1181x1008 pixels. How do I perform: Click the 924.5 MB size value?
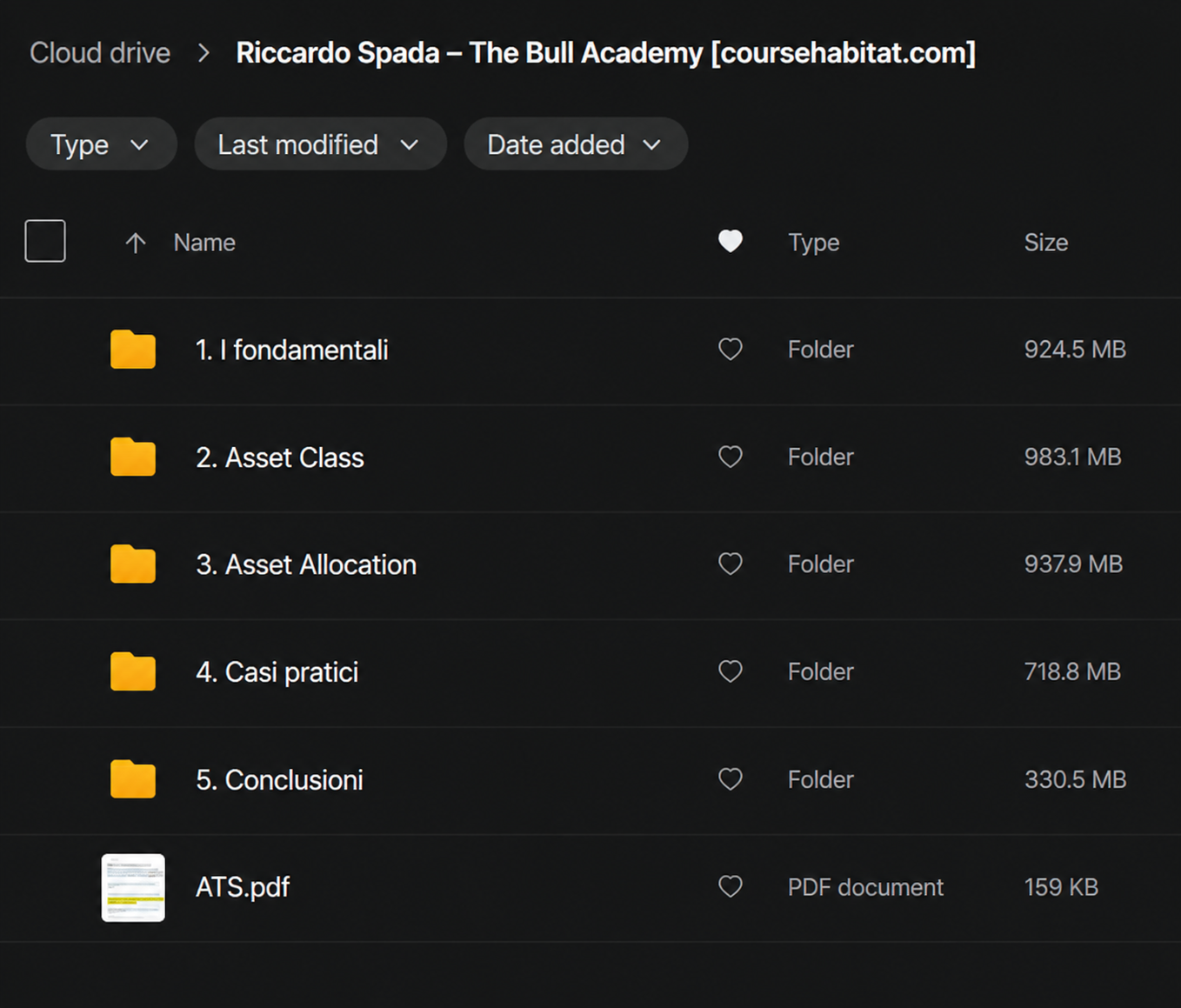1075,350
